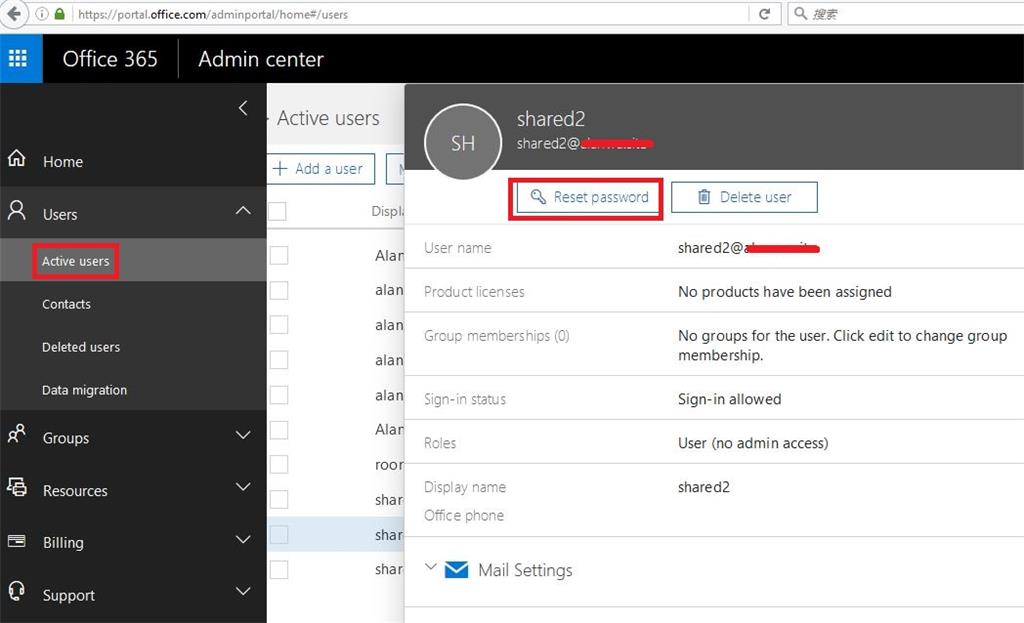Click the browser back arrow button
This screenshot has height=623, width=1024.
point(14,14)
